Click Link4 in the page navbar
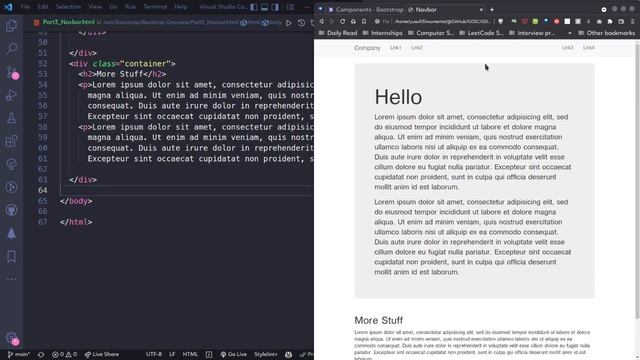The width and height of the screenshot is (640, 360). pos(589,48)
